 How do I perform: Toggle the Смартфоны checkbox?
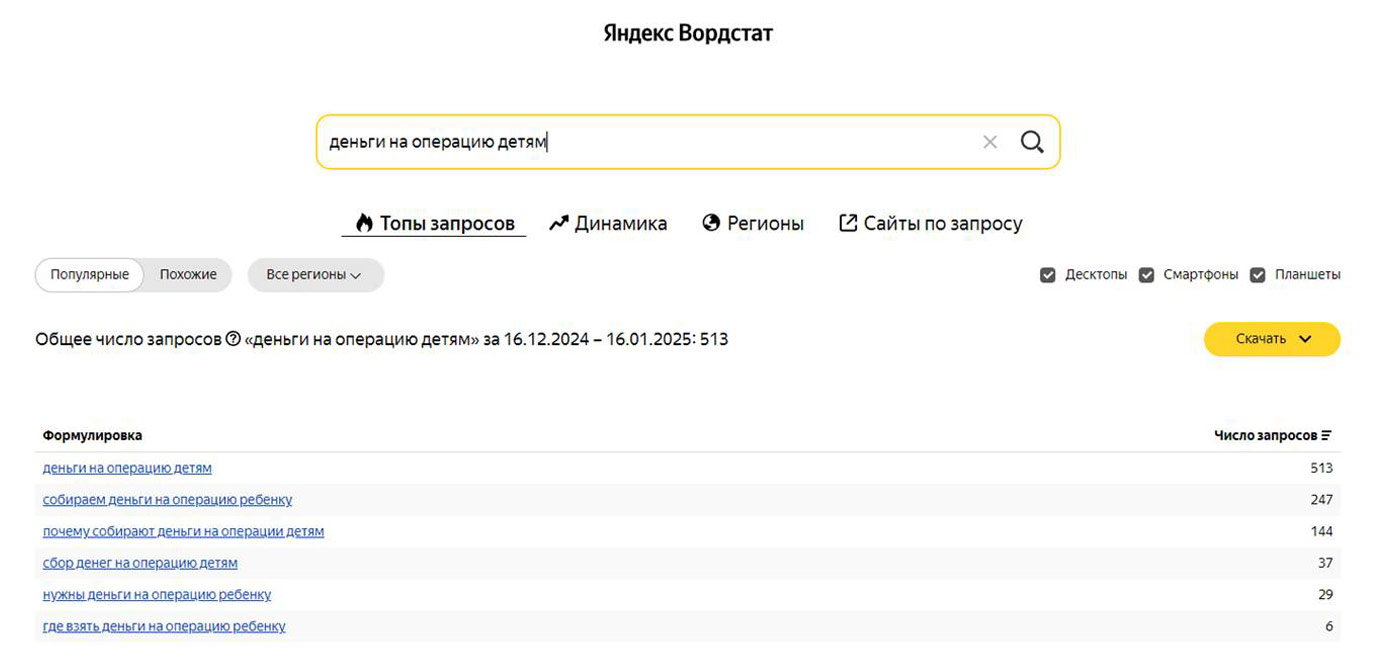(x=1147, y=275)
